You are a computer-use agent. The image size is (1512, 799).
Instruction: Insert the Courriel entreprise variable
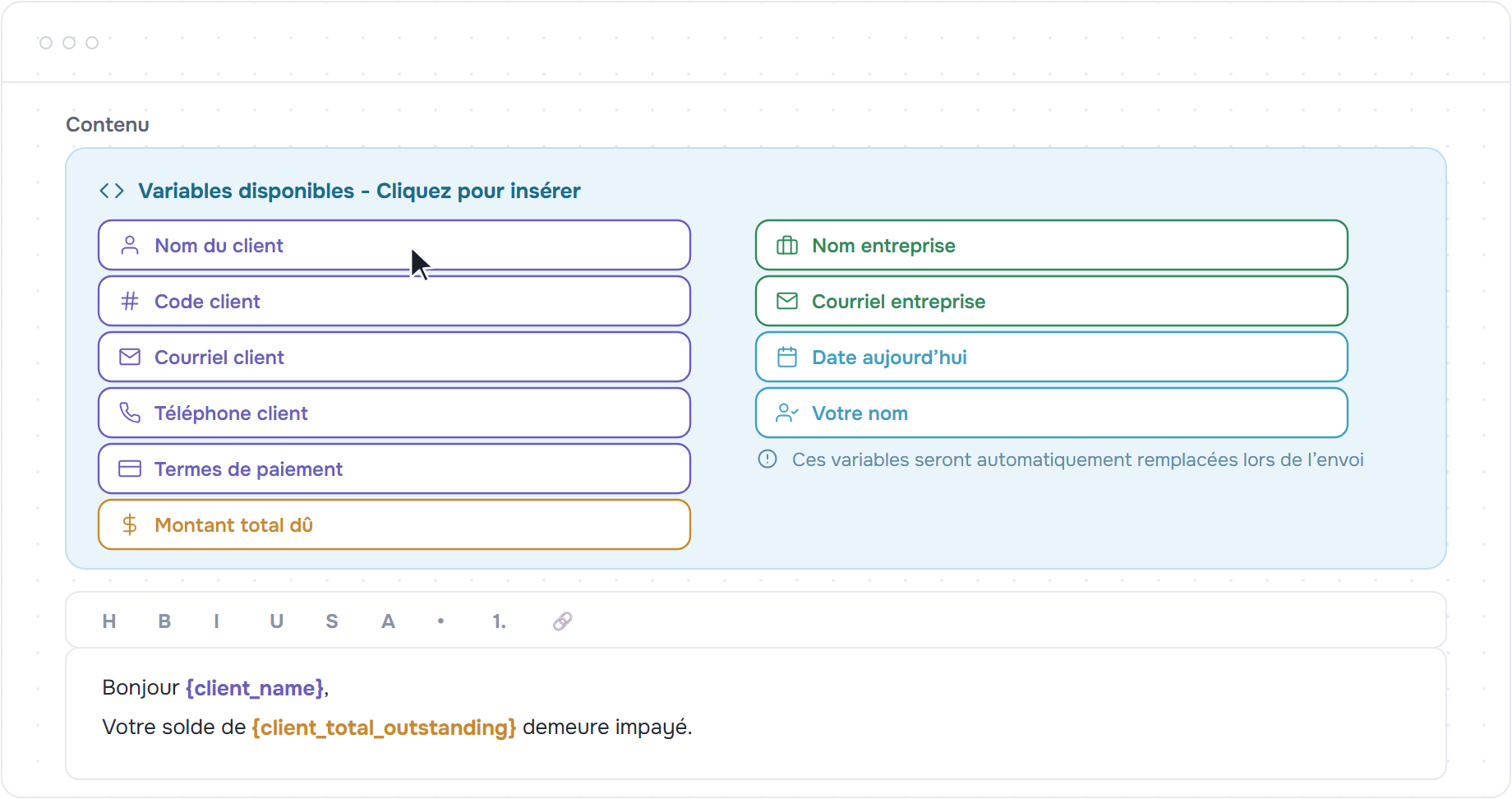point(1052,301)
